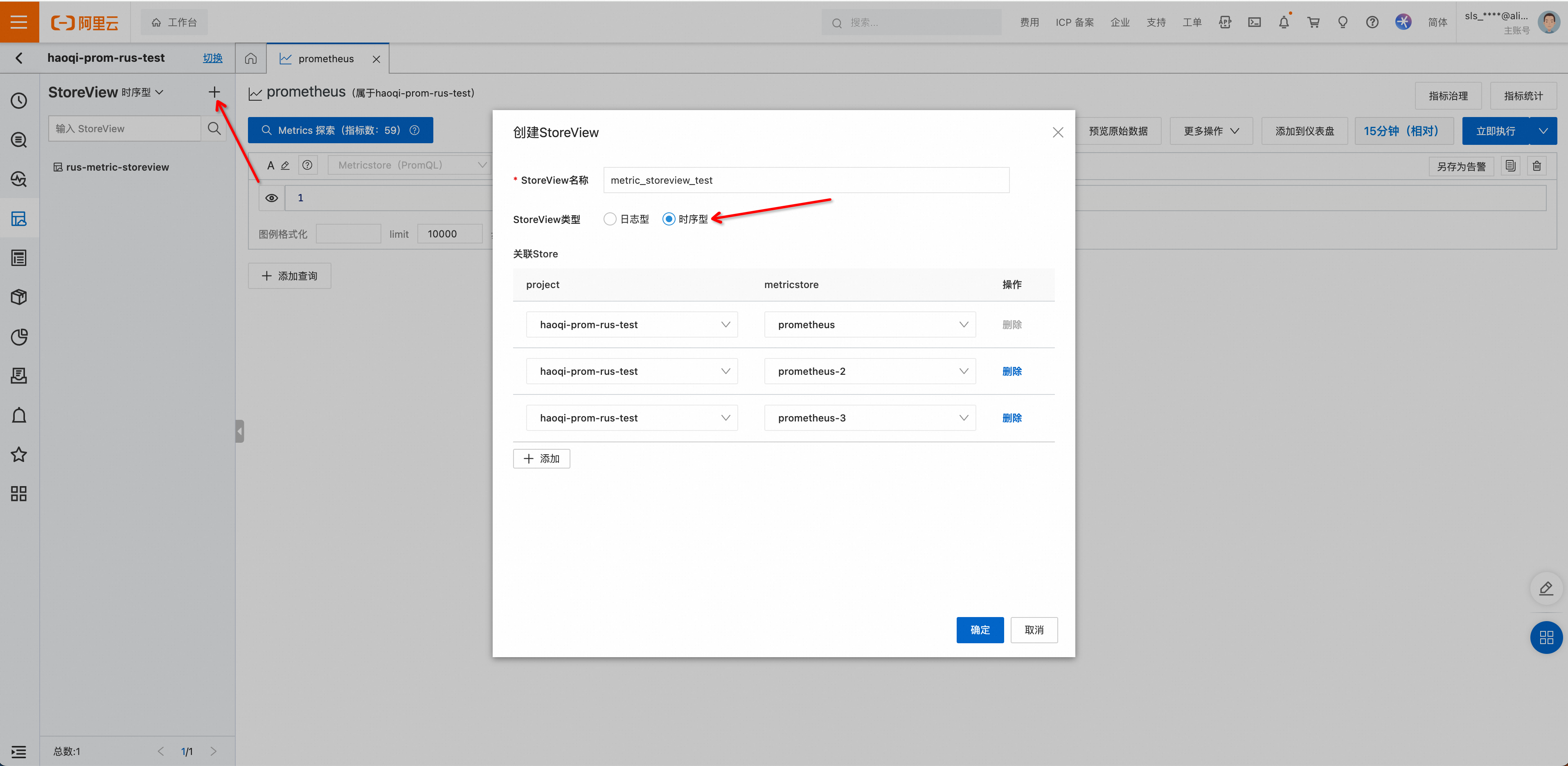Click the plus icon to create a StoreView
Image resolution: width=1568 pixels, height=766 pixels.
pos(214,92)
